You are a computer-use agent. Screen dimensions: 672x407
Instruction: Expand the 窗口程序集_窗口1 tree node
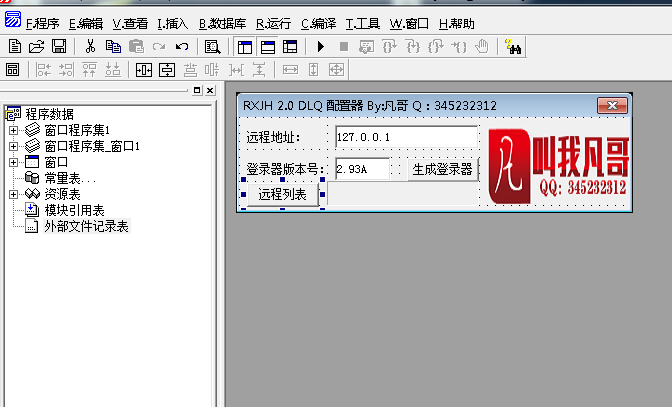pos(13,146)
